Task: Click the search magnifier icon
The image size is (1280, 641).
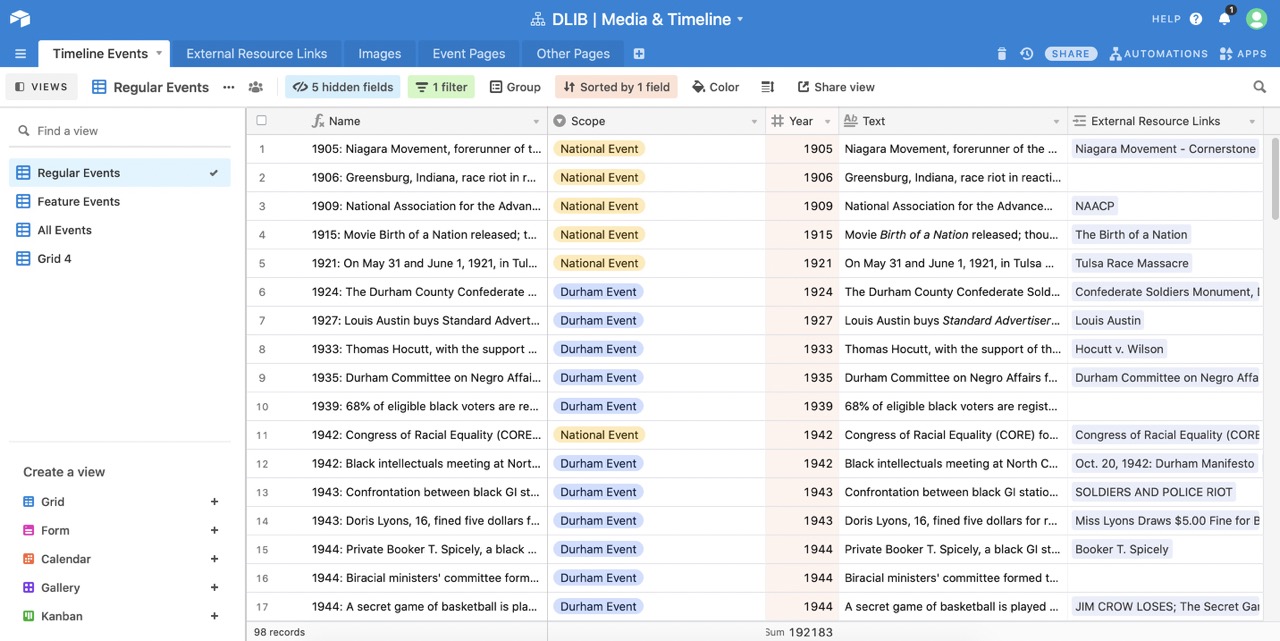Action: (x=1259, y=87)
